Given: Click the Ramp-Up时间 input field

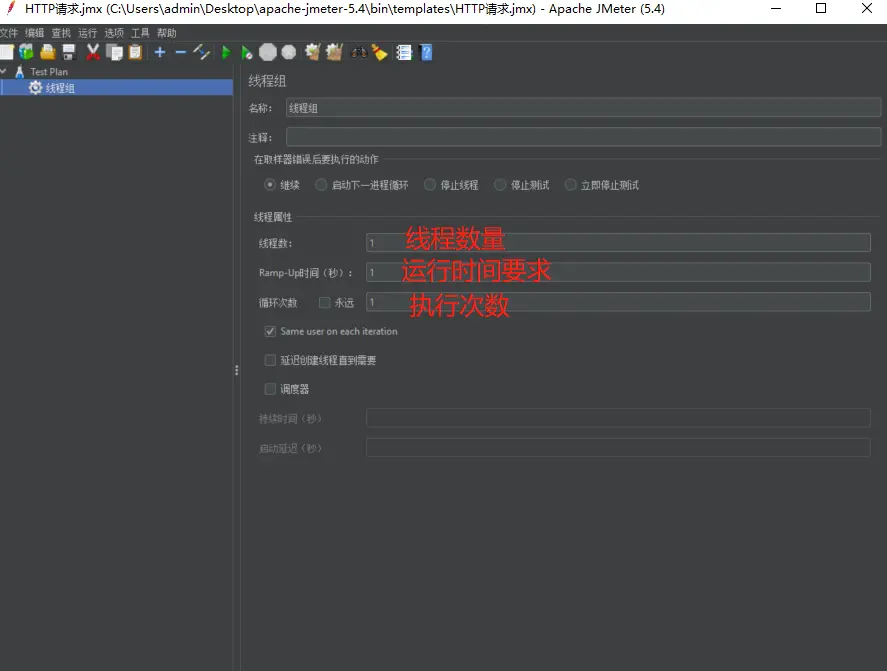Looking at the screenshot, I should 618,273.
